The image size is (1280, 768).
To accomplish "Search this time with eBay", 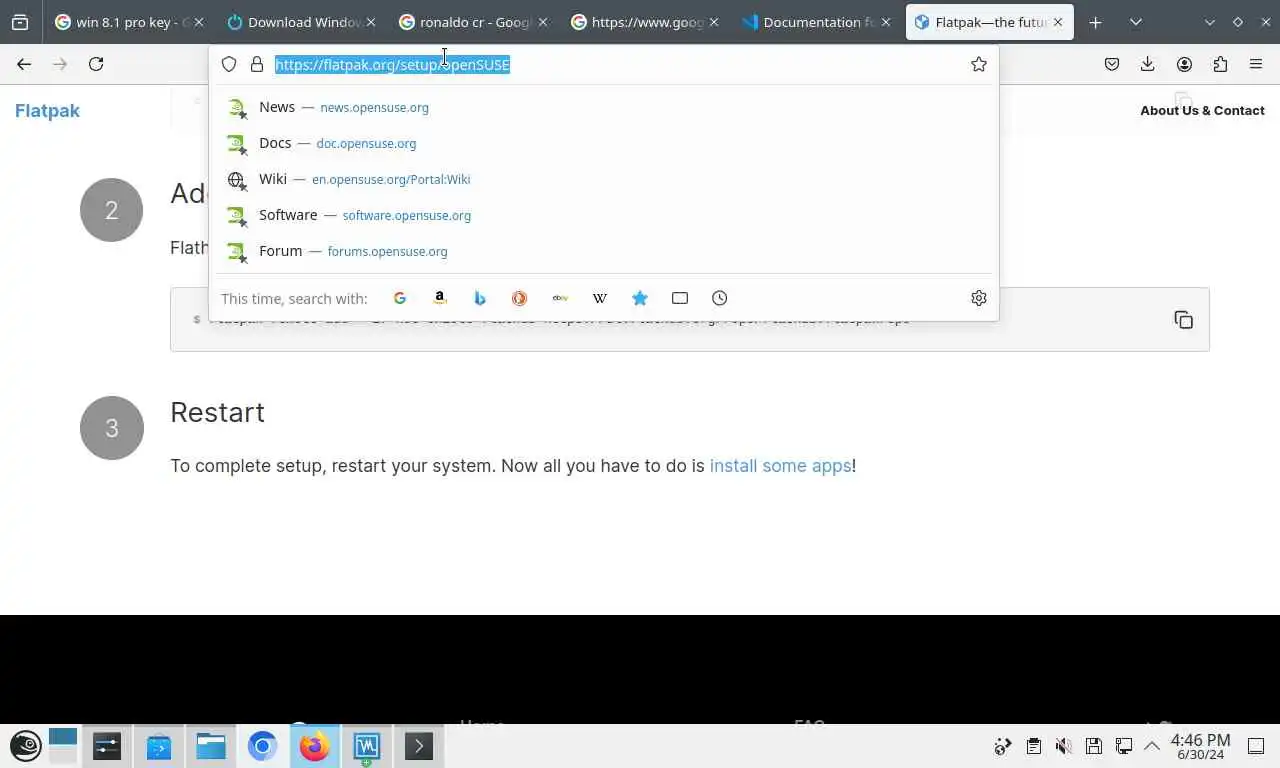I will (560, 298).
